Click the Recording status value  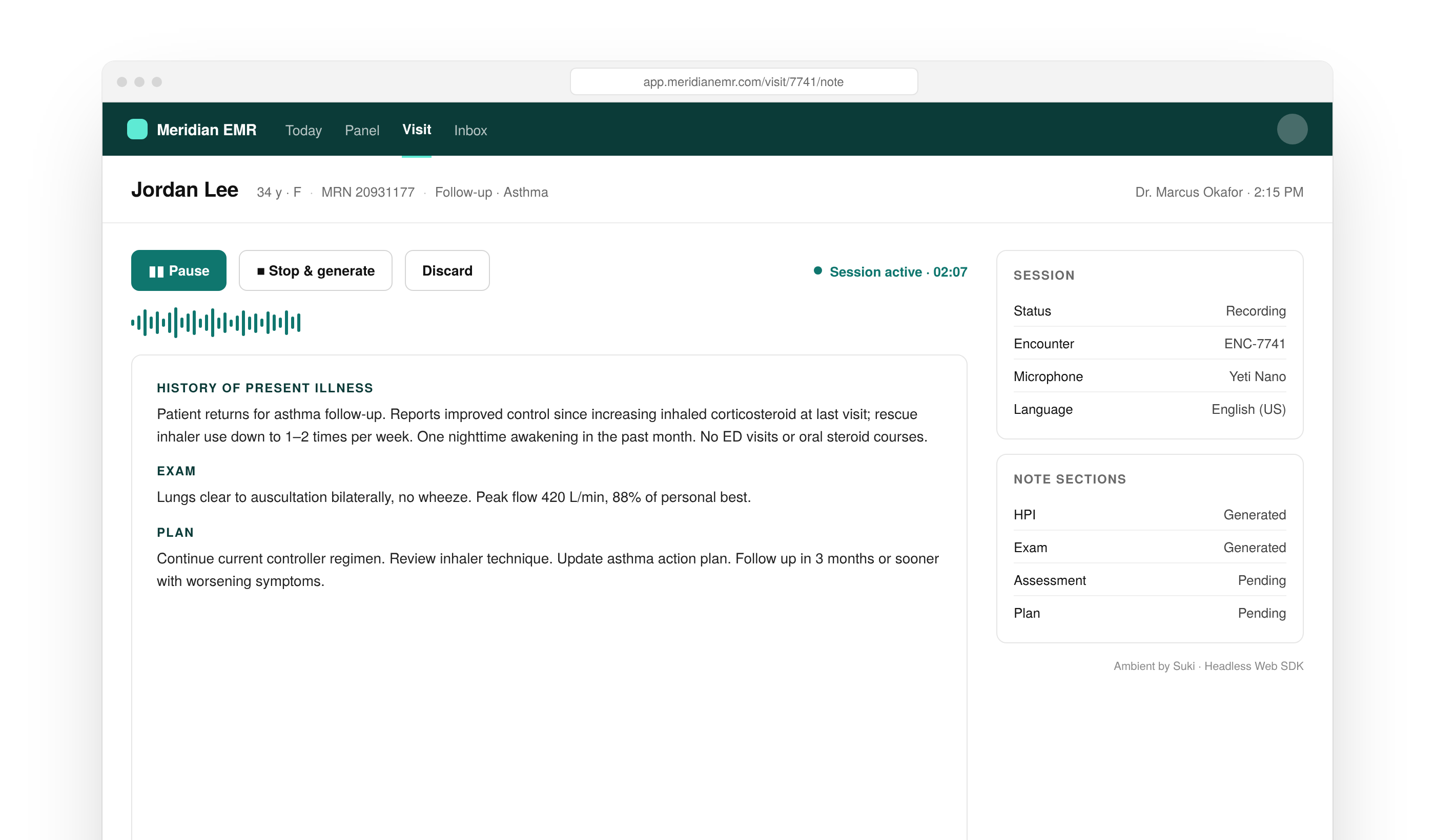click(1256, 311)
